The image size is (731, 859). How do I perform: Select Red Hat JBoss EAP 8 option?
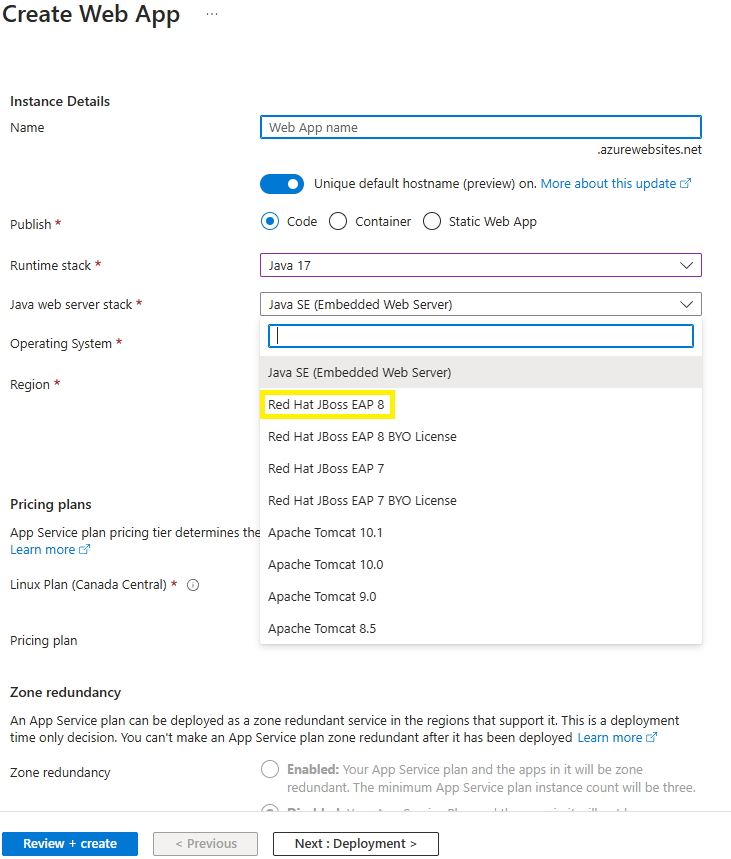click(326, 405)
